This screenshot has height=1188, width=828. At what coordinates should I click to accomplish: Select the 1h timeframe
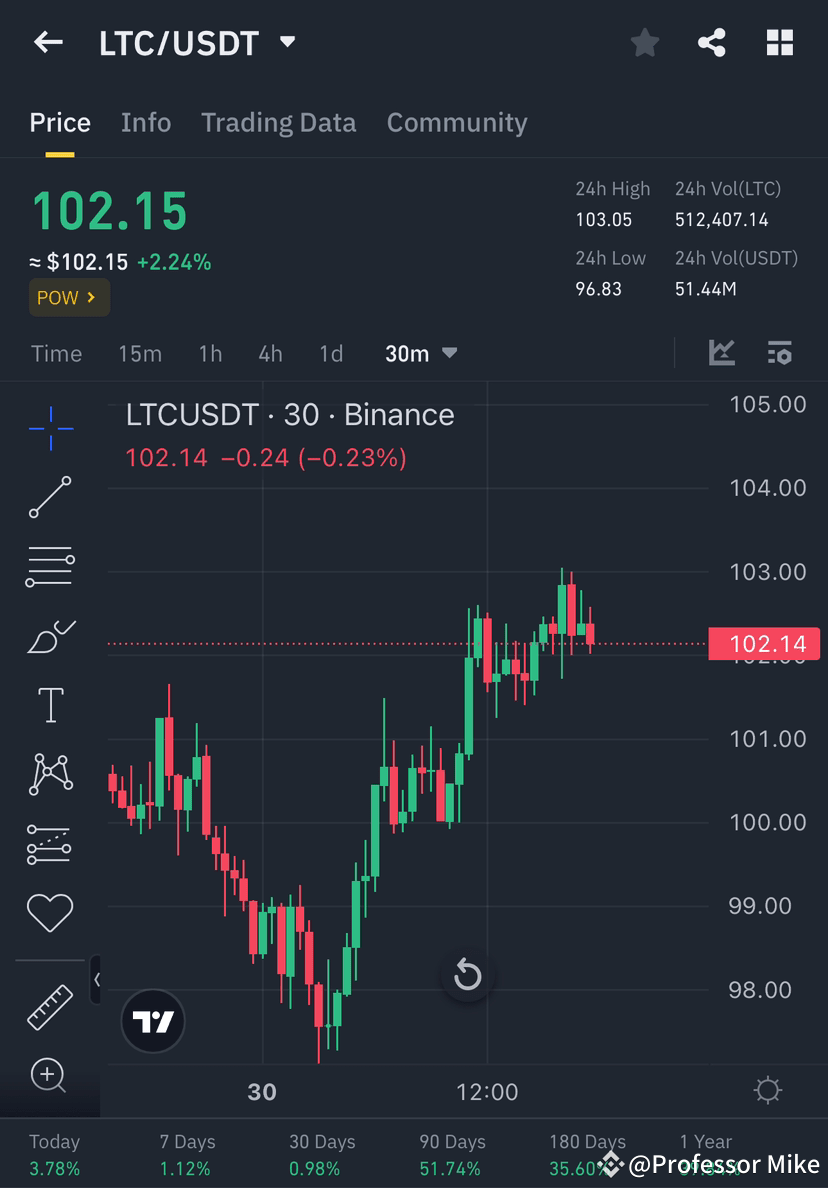click(x=210, y=353)
